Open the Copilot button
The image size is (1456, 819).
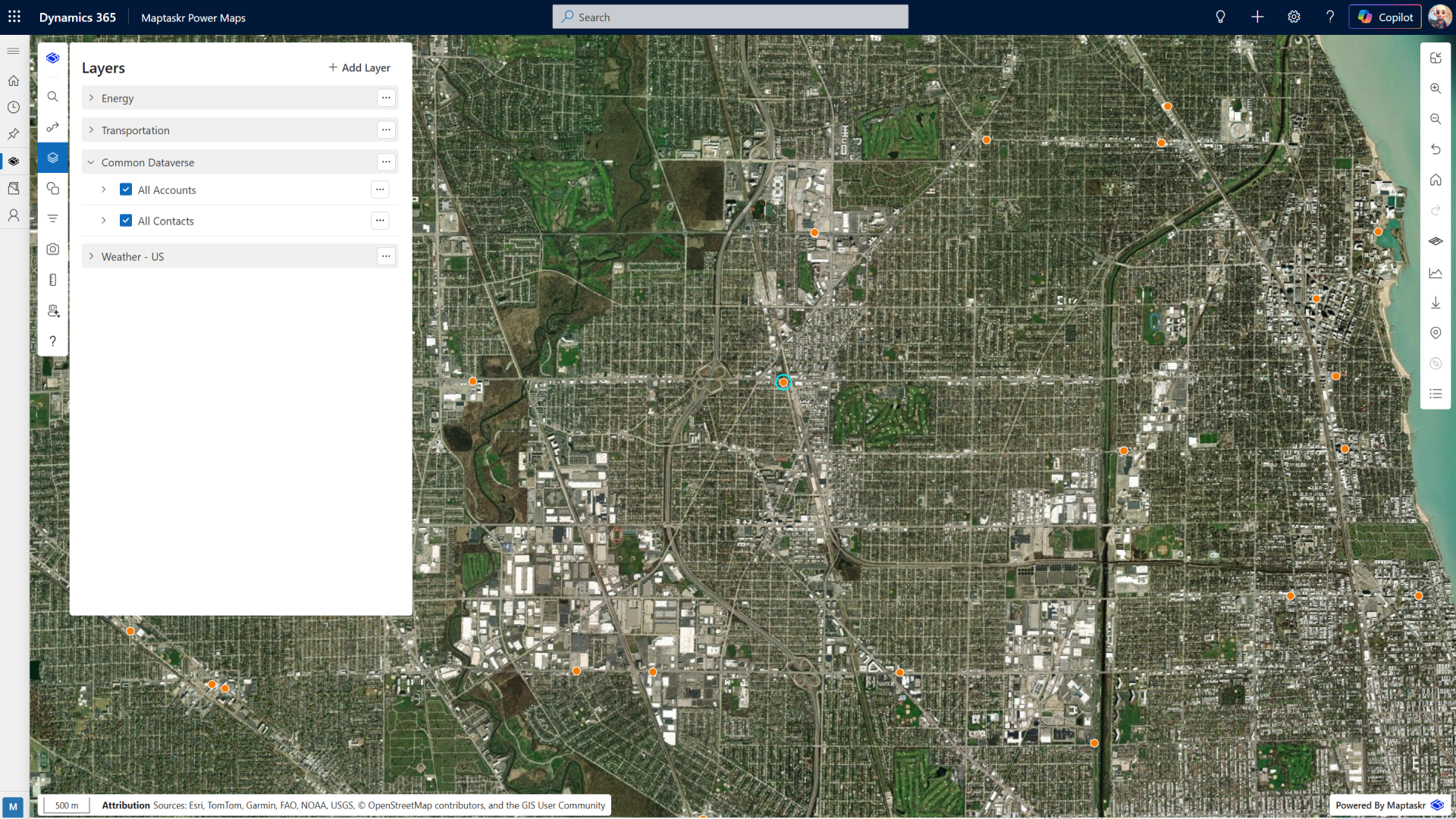click(x=1385, y=17)
